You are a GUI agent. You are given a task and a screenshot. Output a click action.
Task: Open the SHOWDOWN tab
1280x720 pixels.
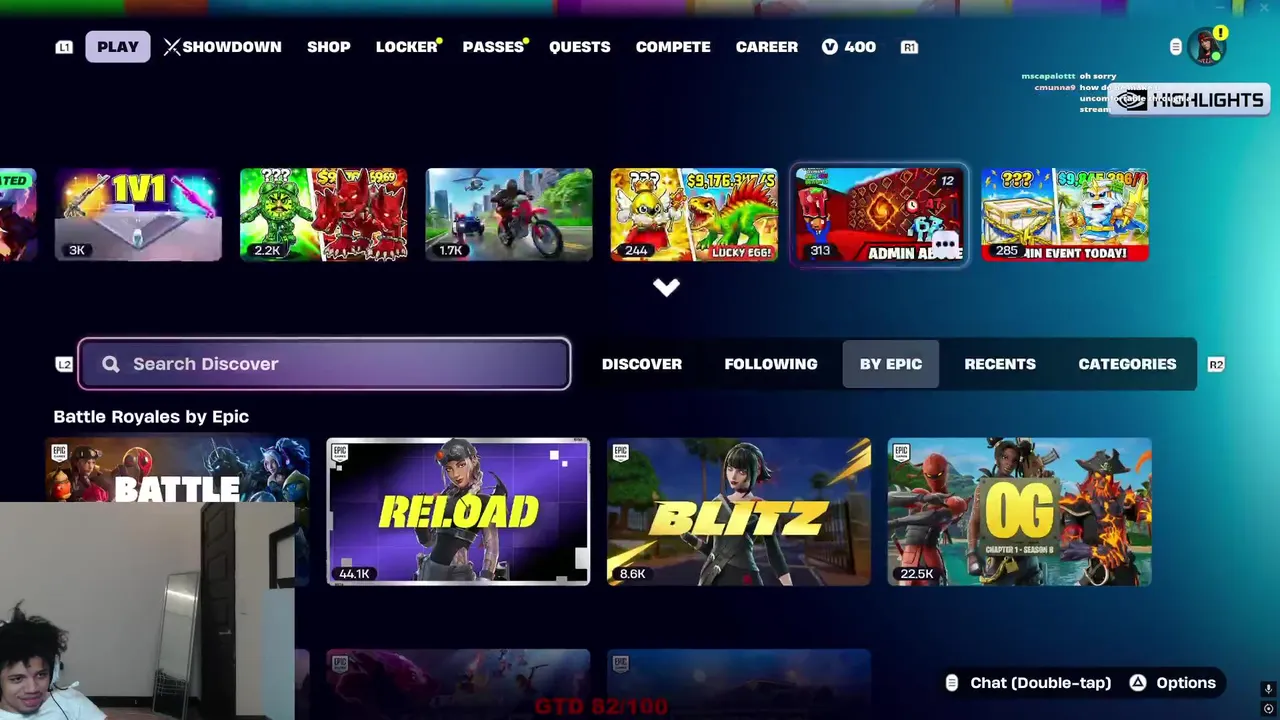[x=223, y=47]
